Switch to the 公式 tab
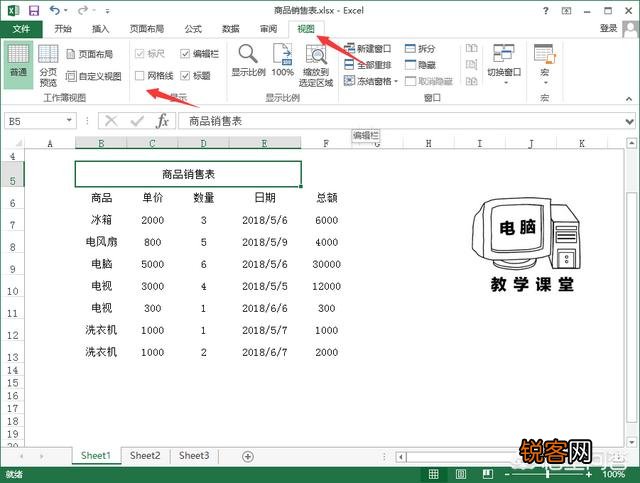 point(193,29)
